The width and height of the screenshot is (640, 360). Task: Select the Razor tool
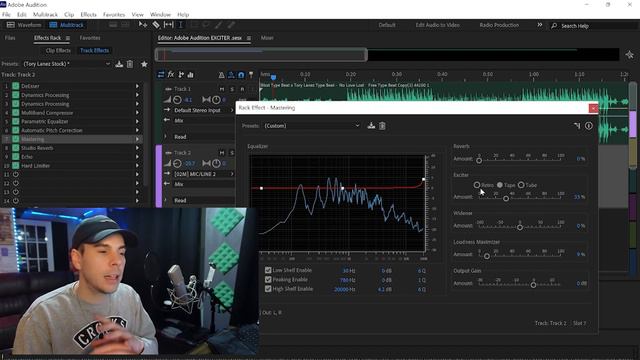point(156,25)
